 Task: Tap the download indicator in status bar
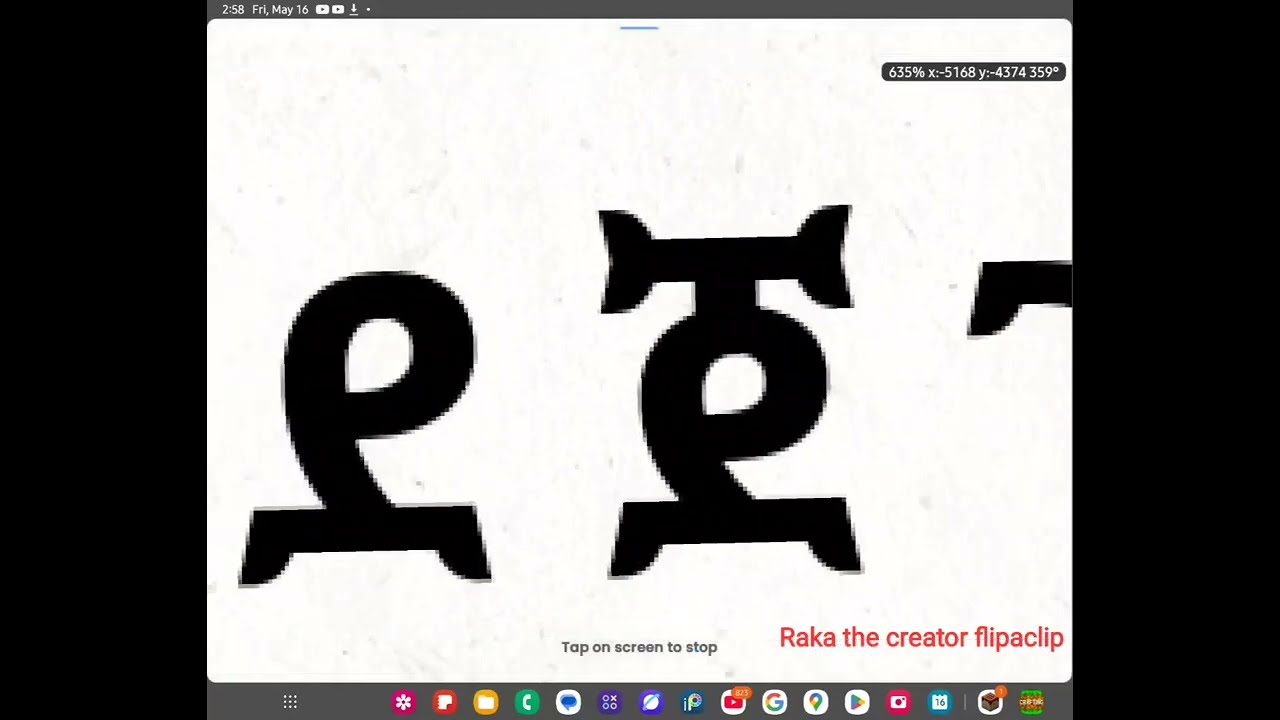click(353, 9)
